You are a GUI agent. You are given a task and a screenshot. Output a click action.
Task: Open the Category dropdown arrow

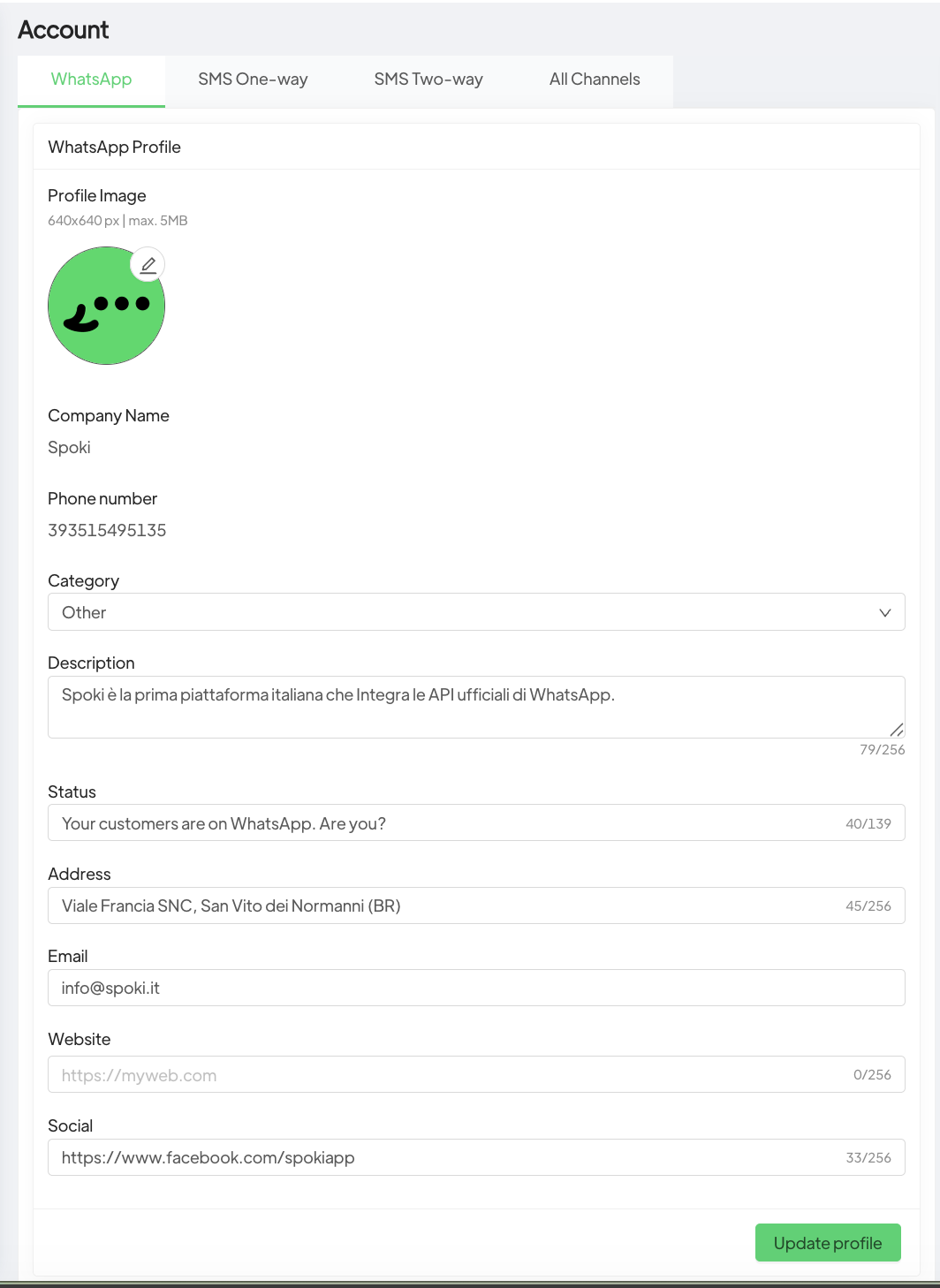tap(884, 613)
